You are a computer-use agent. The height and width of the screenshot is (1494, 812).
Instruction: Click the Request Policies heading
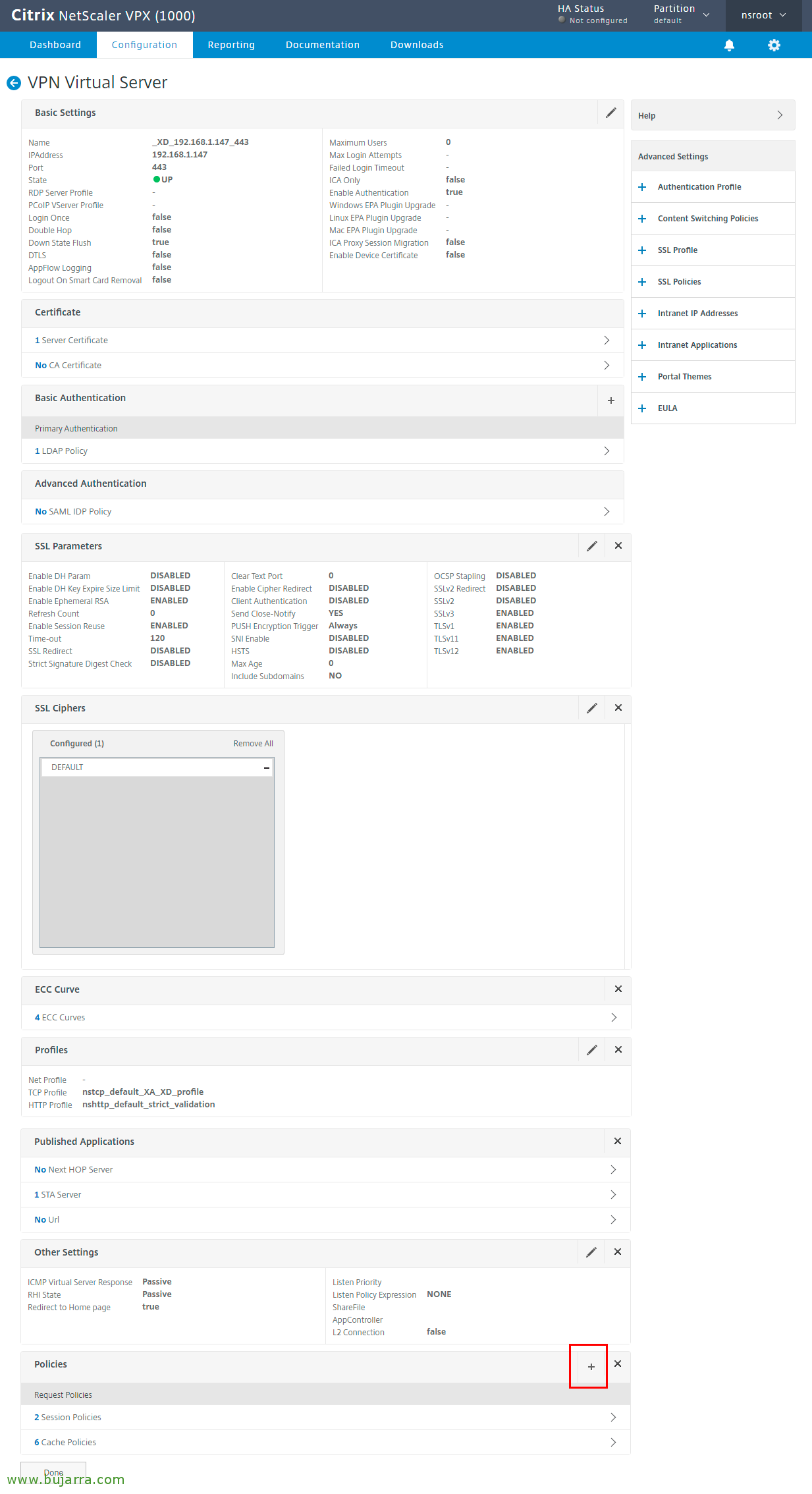[63, 1395]
